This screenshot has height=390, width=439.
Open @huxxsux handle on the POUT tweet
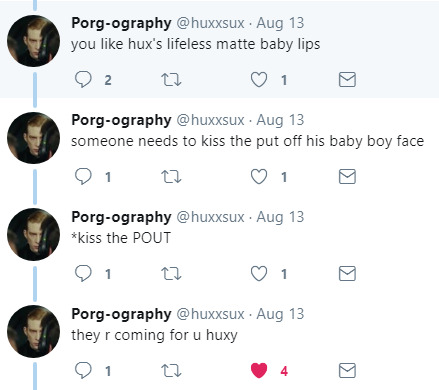[210, 217]
